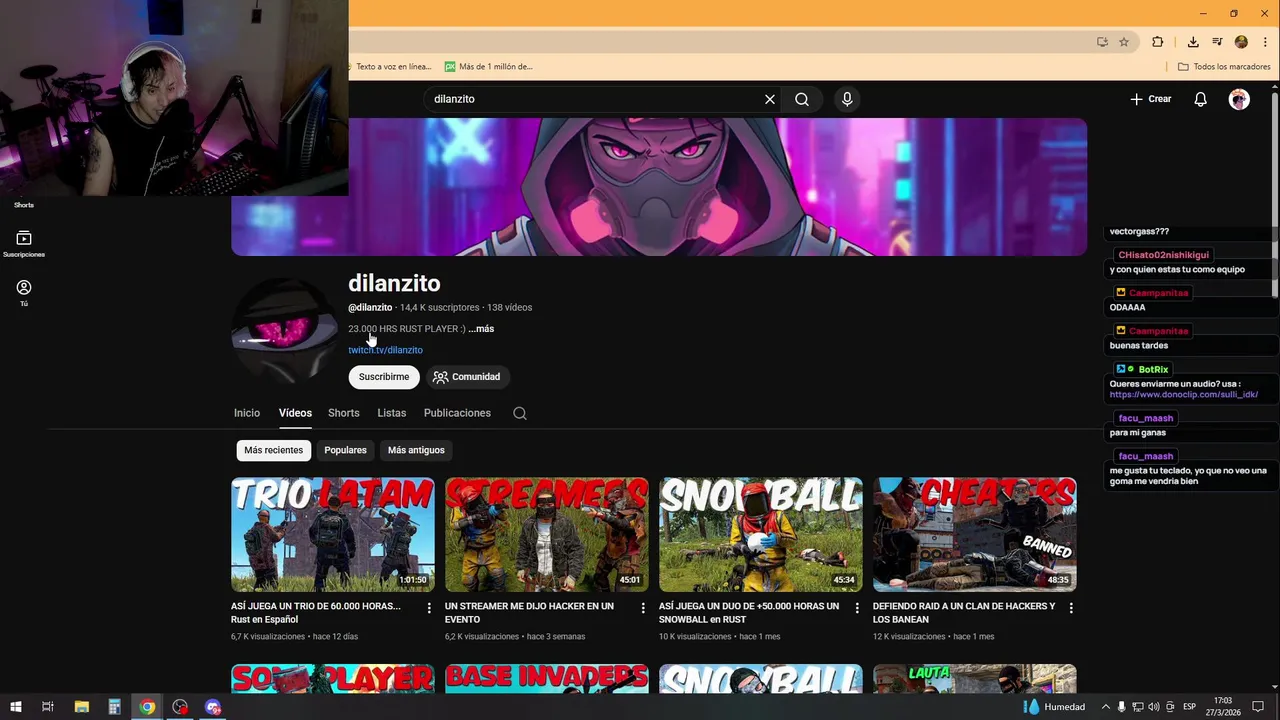Image resolution: width=1280 pixels, height=720 pixels.
Task: Clear the dilanzito search text with X
Action: (770, 99)
